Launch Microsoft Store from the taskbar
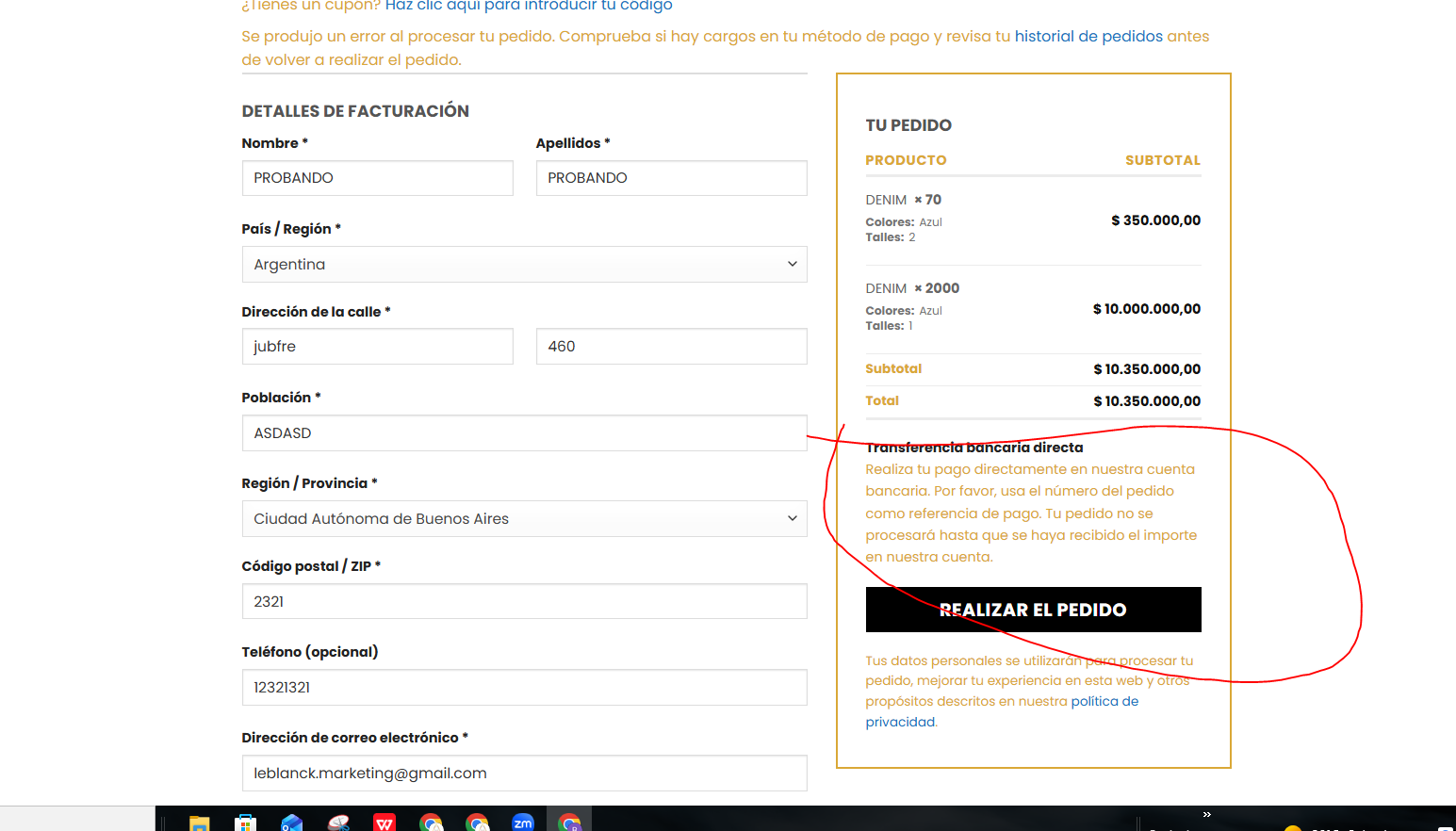The height and width of the screenshot is (831, 1456). click(245, 823)
